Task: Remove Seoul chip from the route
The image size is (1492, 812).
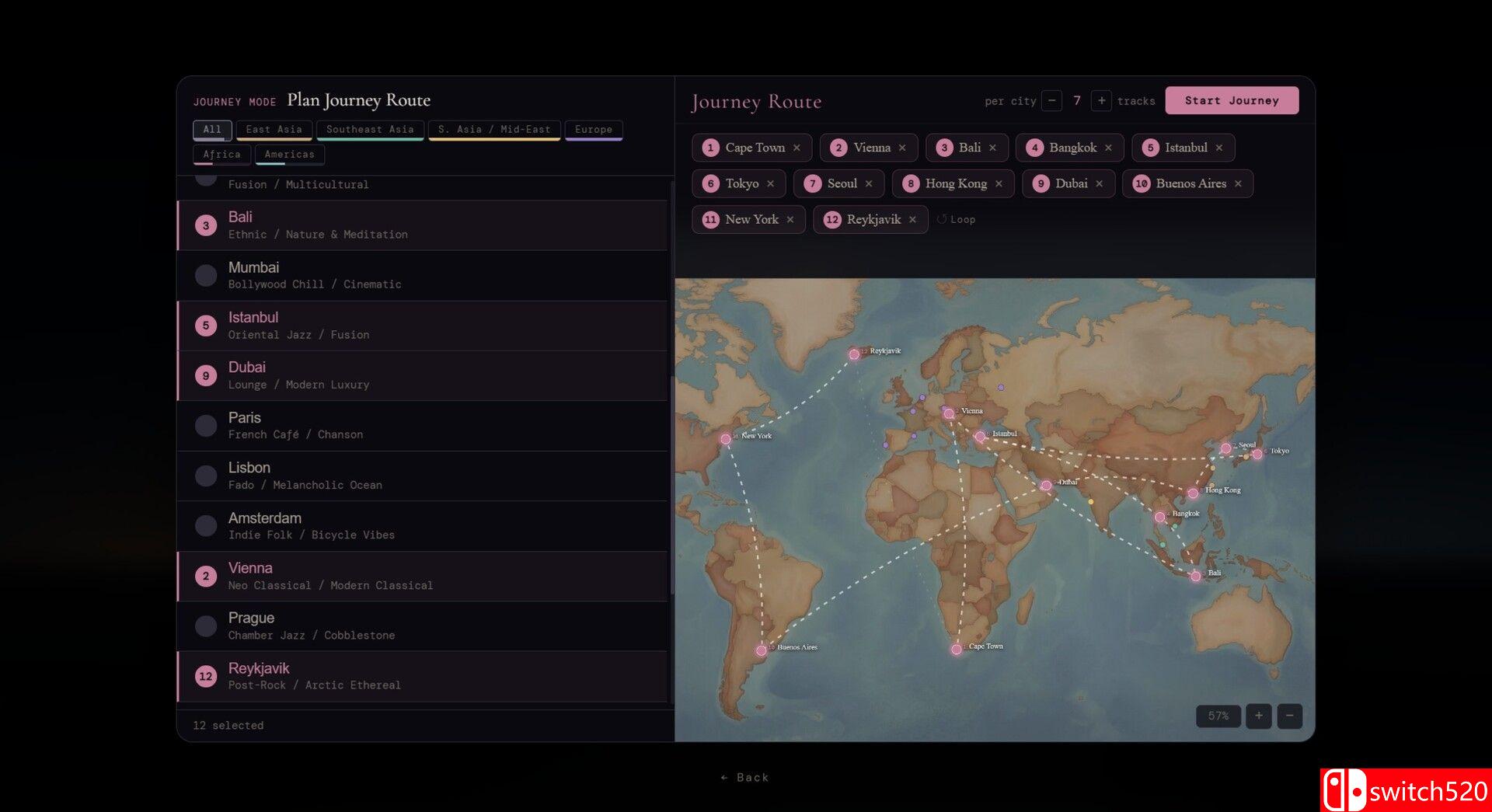Action: click(869, 183)
